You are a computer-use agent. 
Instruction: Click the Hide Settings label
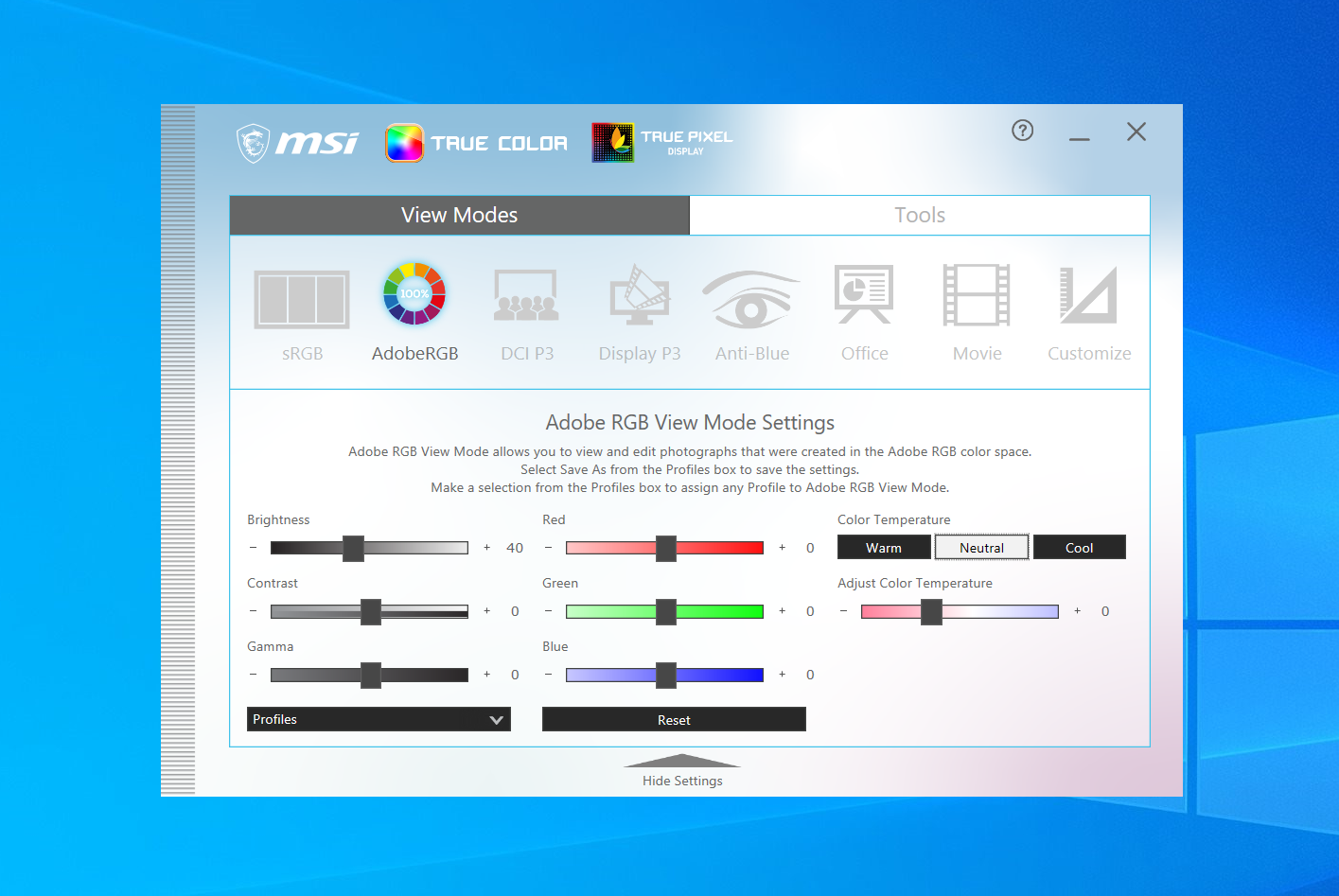pos(682,781)
